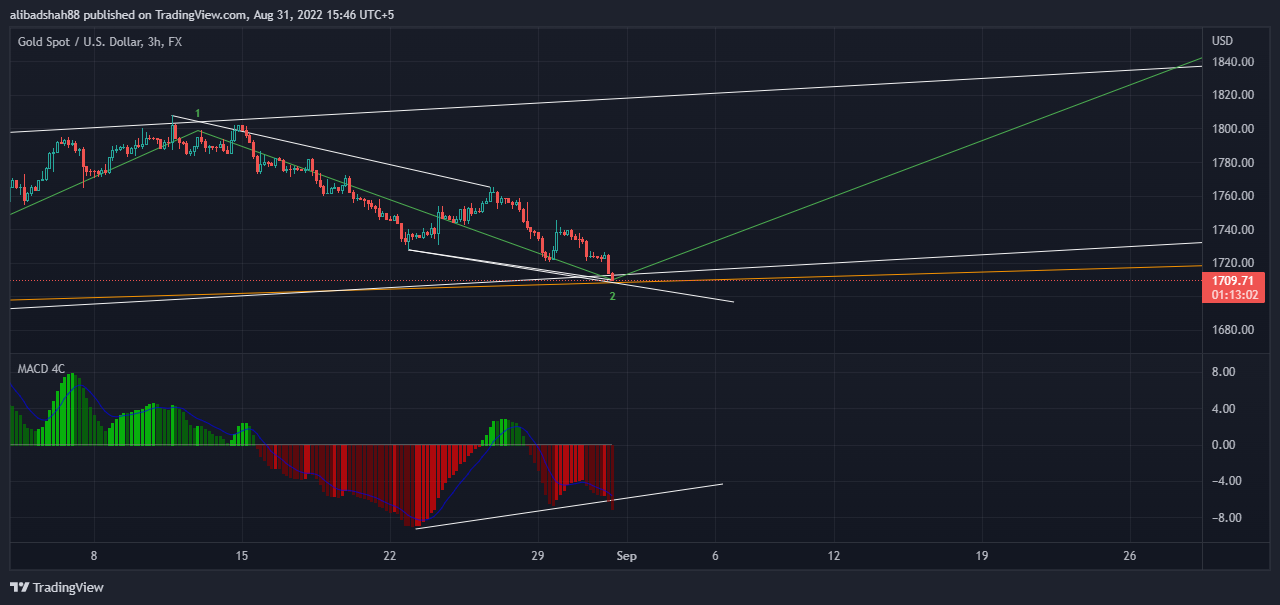Image resolution: width=1280 pixels, height=605 pixels.
Task: Click the MACD 4.00 scale value
Action: coord(1225,409)
